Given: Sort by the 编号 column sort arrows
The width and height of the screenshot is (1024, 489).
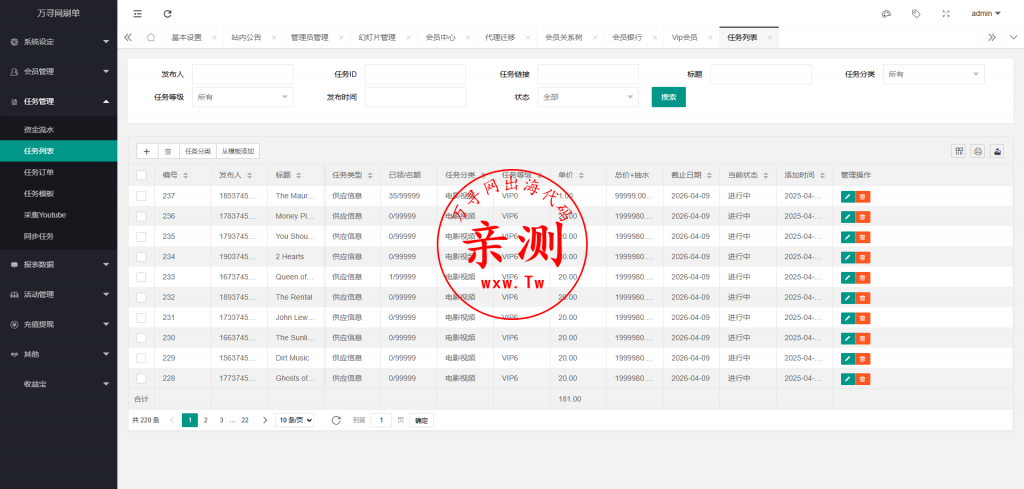Looking at the screenshot, I should (x=185, y=176).
